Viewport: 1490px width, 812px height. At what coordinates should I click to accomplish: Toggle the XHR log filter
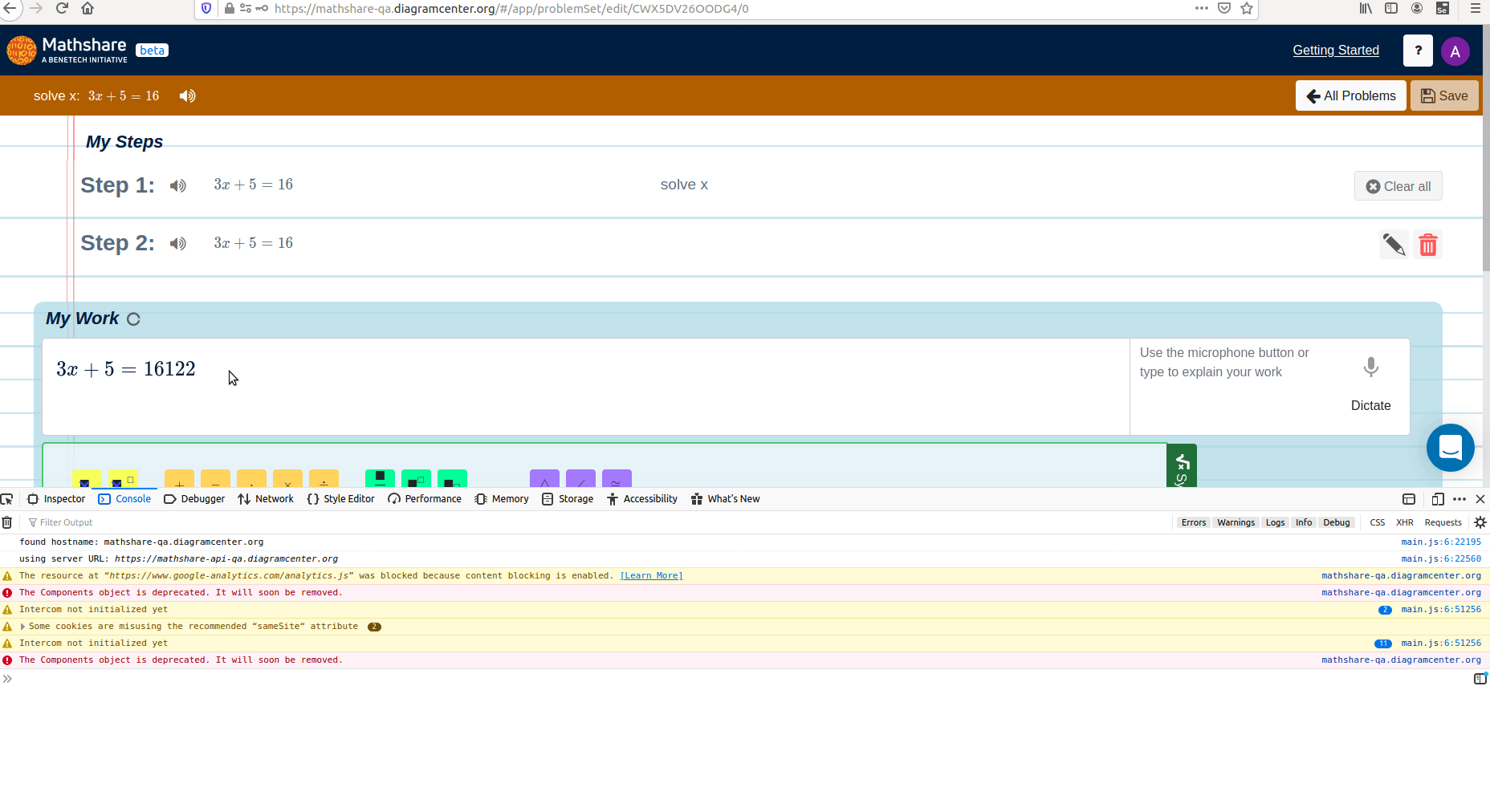1404,522
